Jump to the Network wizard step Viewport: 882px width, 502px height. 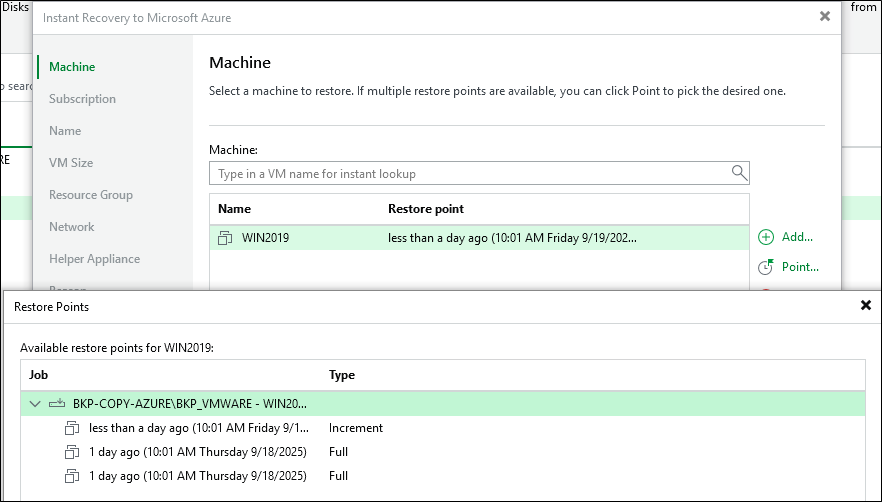71,227
